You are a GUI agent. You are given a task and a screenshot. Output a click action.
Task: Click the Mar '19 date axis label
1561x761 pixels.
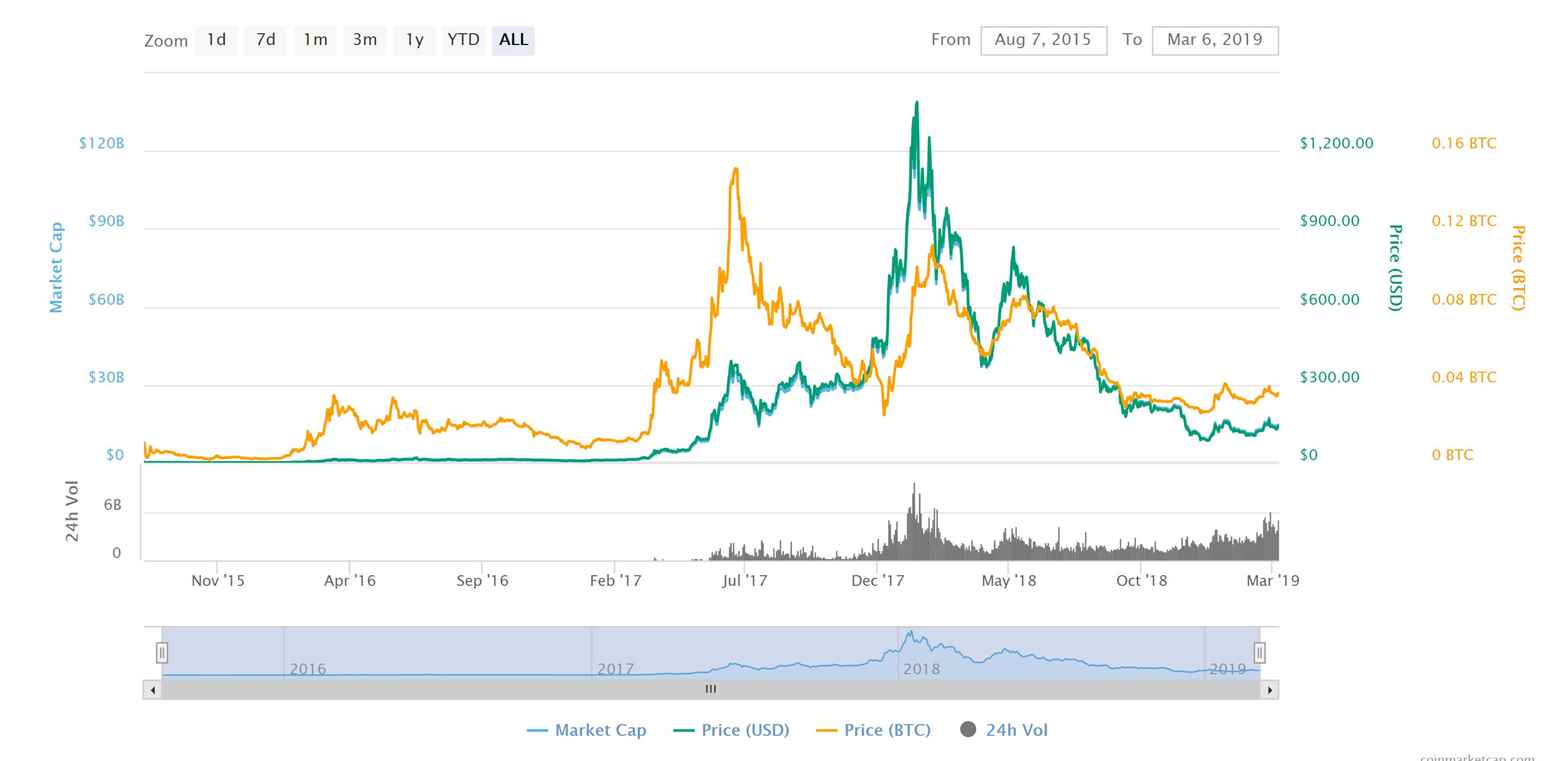click(1272, 580)
